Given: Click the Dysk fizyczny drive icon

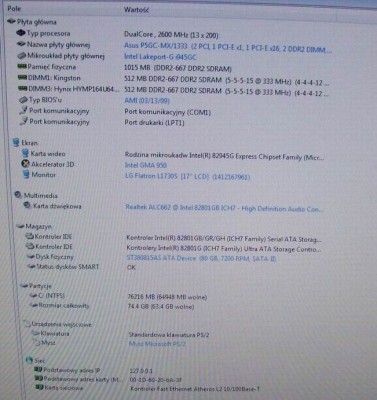Looking at the screenshot, I should coord(31,257).
